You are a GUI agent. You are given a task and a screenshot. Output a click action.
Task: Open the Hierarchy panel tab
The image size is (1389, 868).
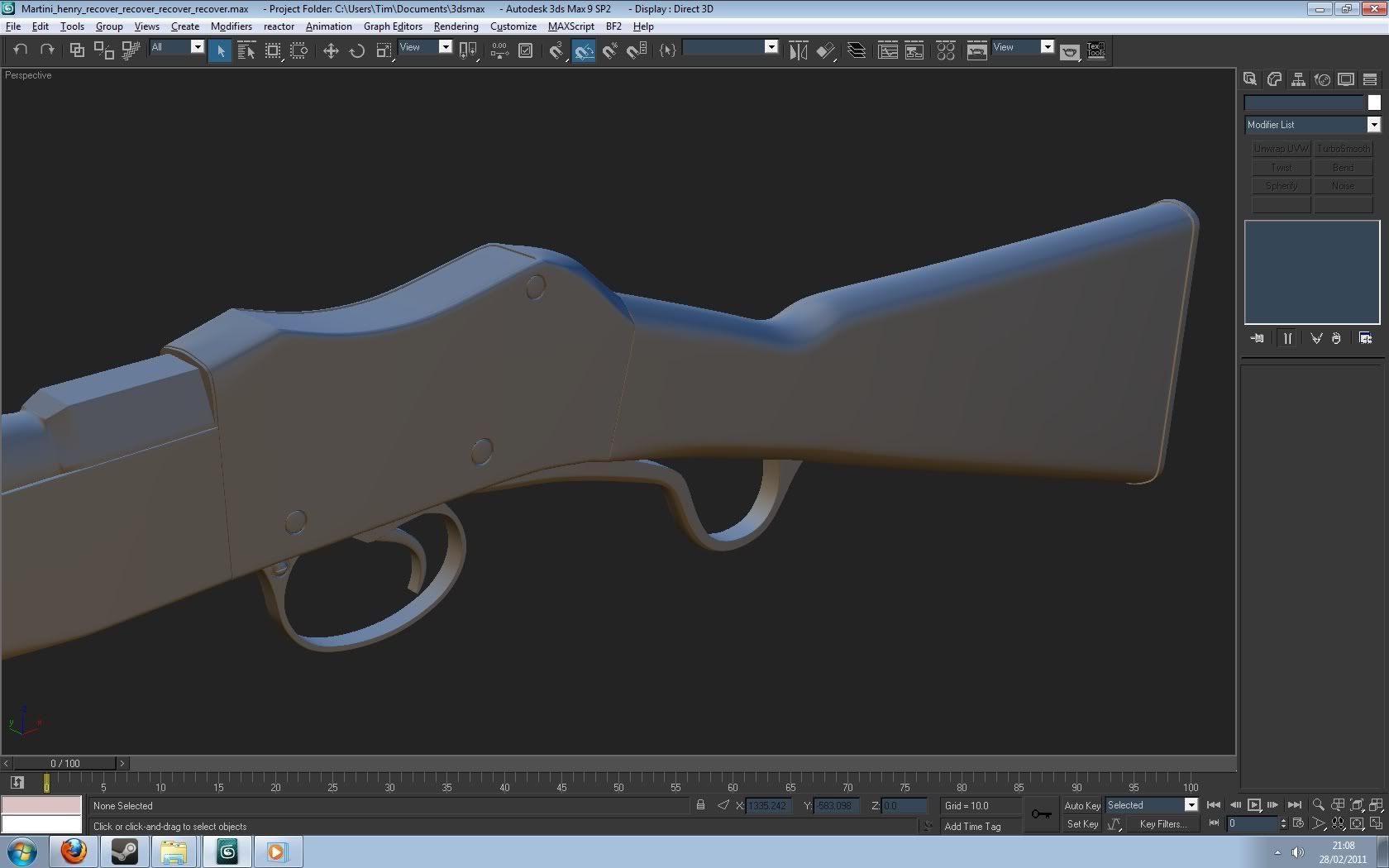pos(1298,79)
